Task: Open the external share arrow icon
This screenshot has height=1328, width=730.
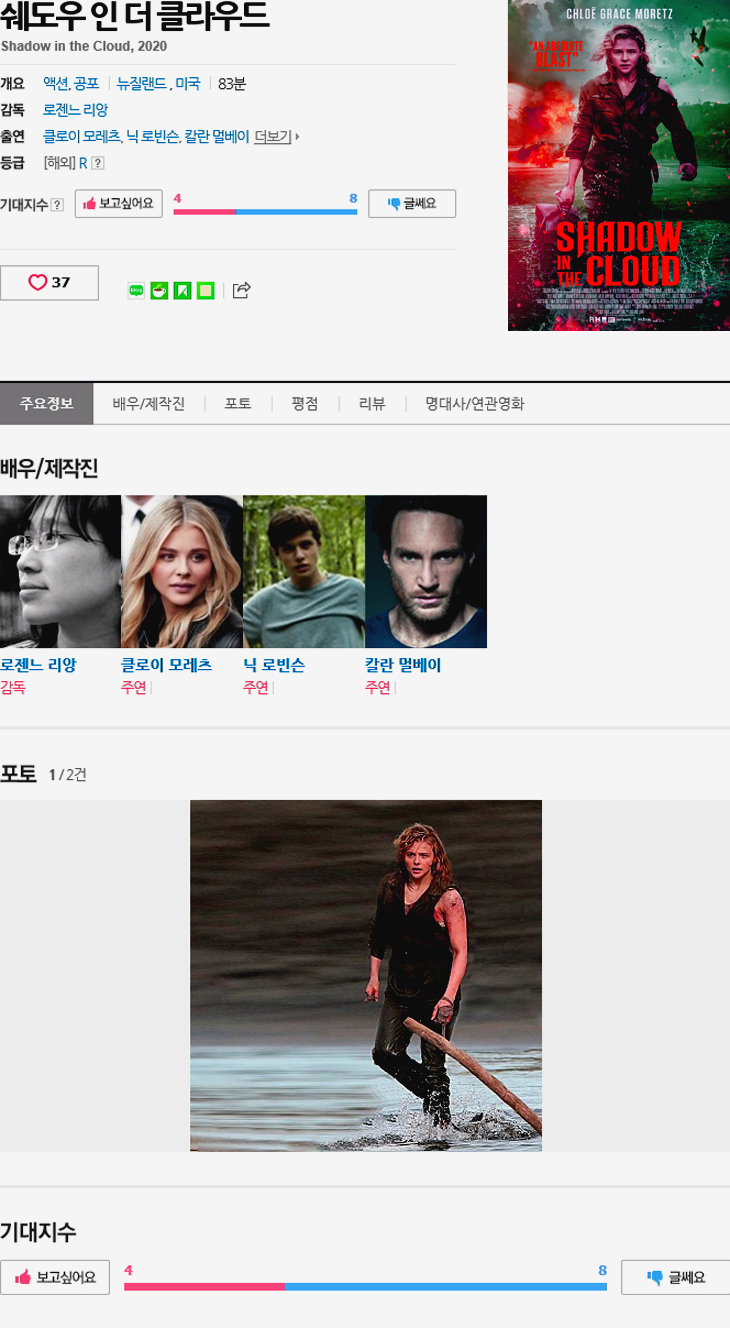Action: (241, 291)
